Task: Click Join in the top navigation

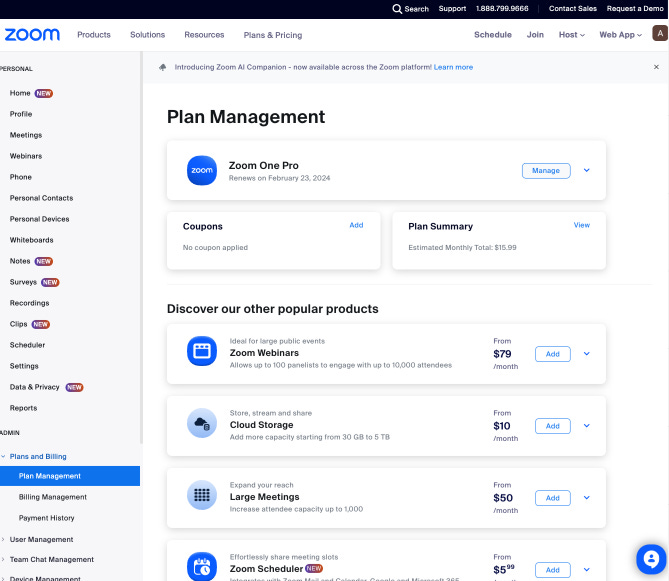Action: [x=535, y=35]
